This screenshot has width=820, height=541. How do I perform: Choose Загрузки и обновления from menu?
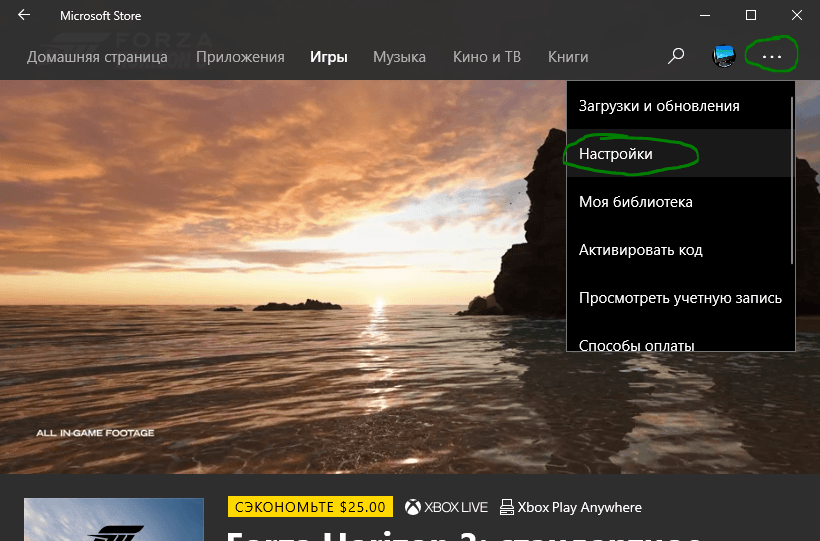click(679, 105)
